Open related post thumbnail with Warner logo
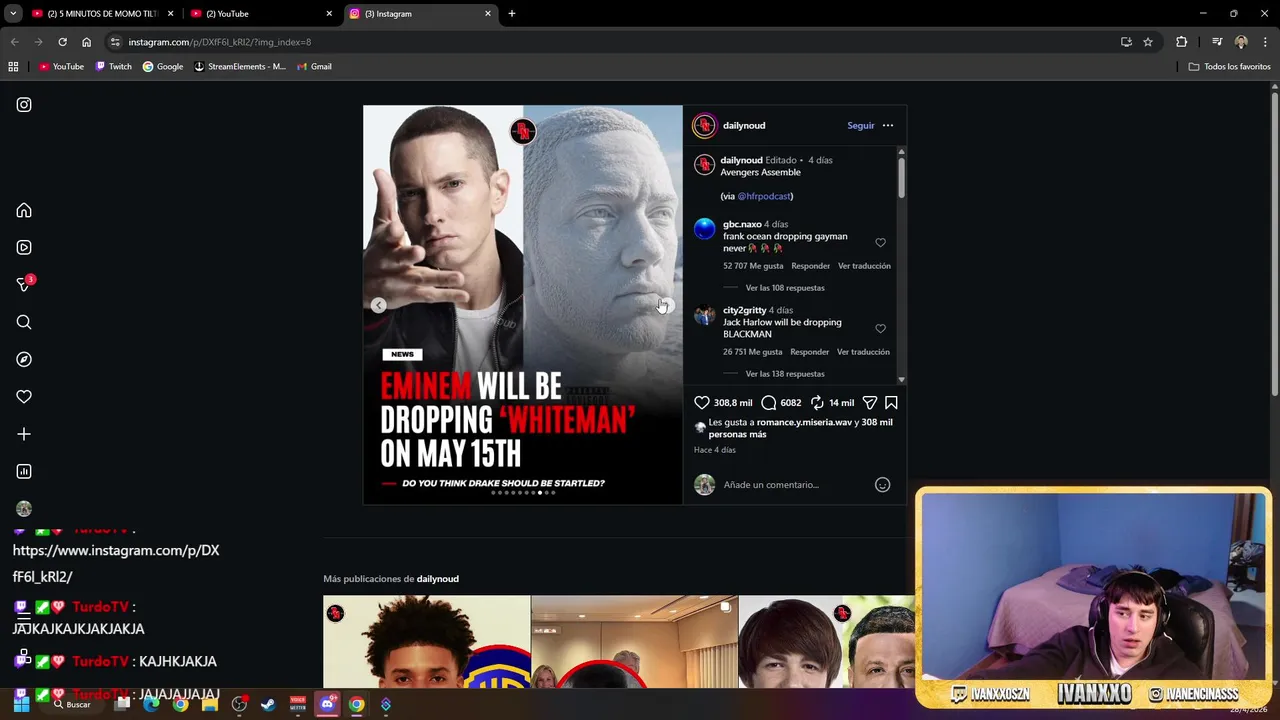The image size is (1280, 720). point(427,642)
